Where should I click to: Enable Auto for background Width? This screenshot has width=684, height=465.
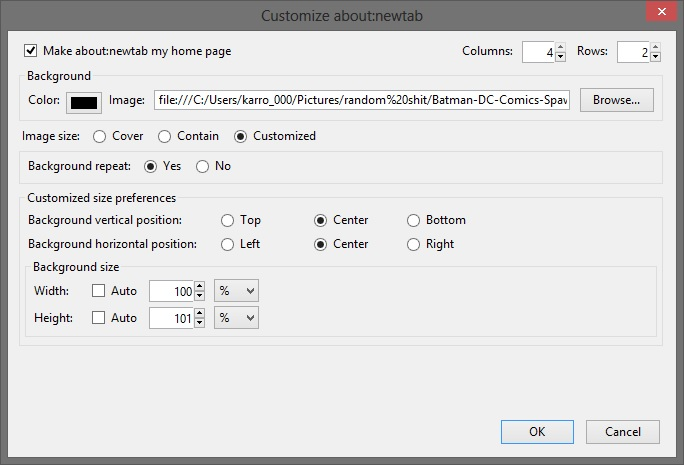[x=99, y=291]
